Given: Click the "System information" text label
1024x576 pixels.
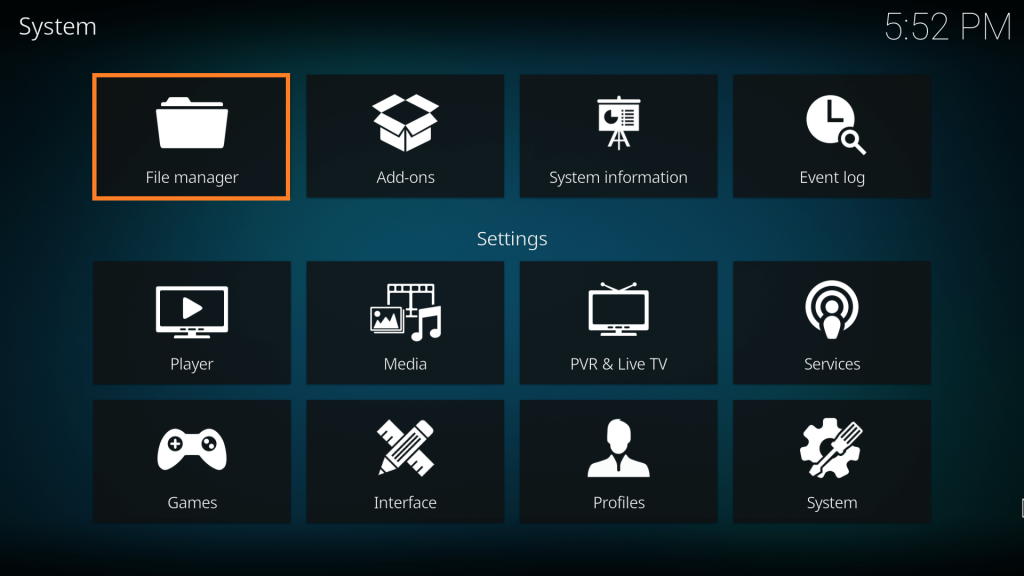Looking at the screenshot, I should click(618, 178).
